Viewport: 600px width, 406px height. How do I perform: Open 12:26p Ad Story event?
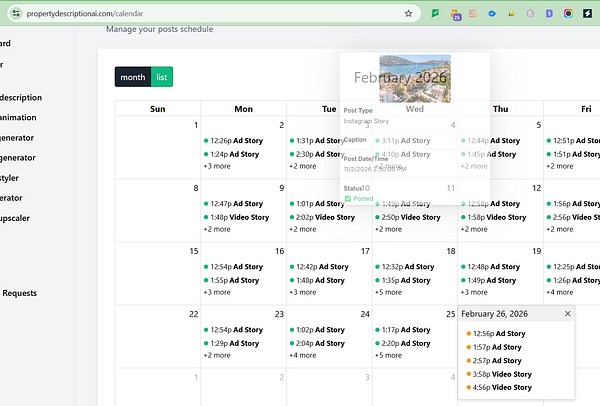(x=233, y=141)
